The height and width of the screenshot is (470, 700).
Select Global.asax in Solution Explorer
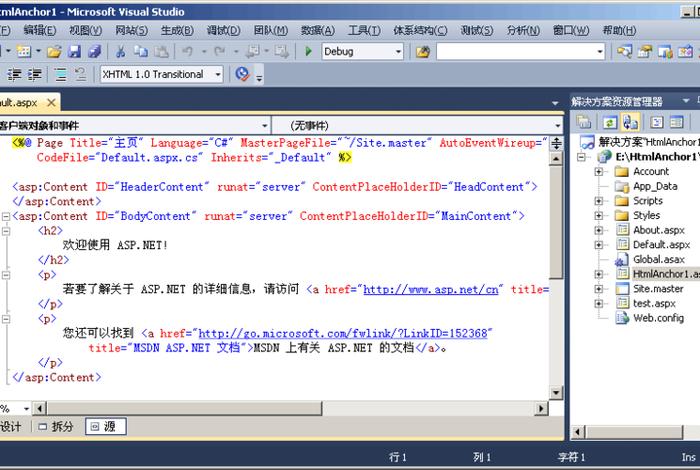(658, 259)
